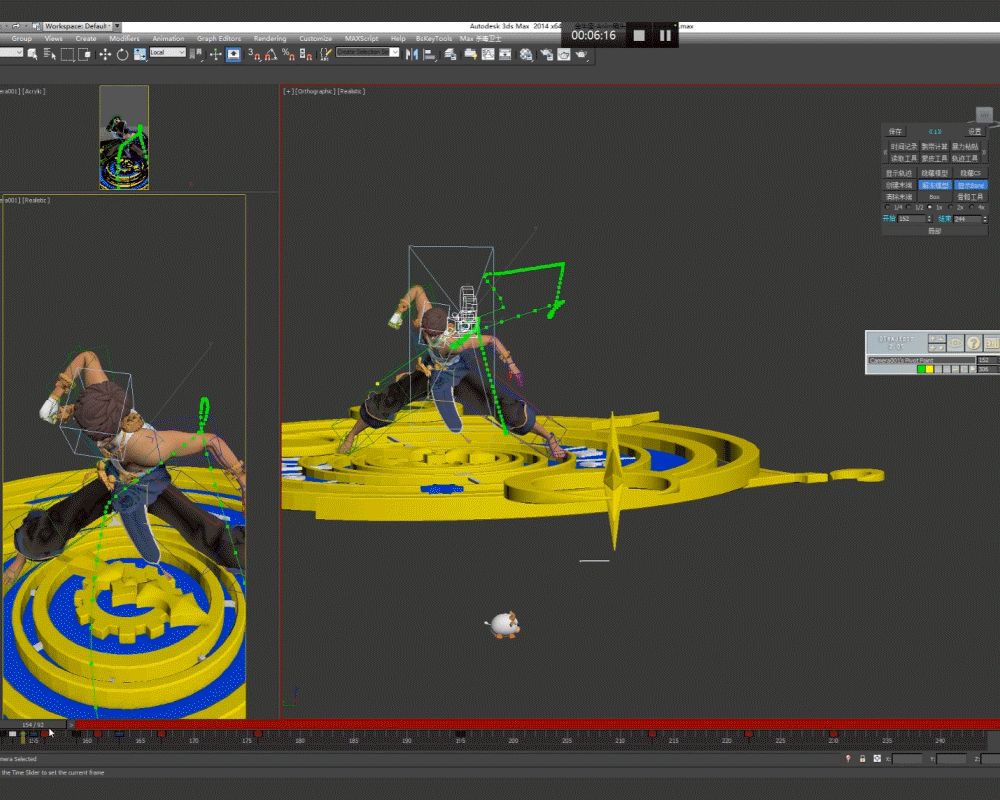
Task: Open the Material Editor icon
Action: click(526, 55)
